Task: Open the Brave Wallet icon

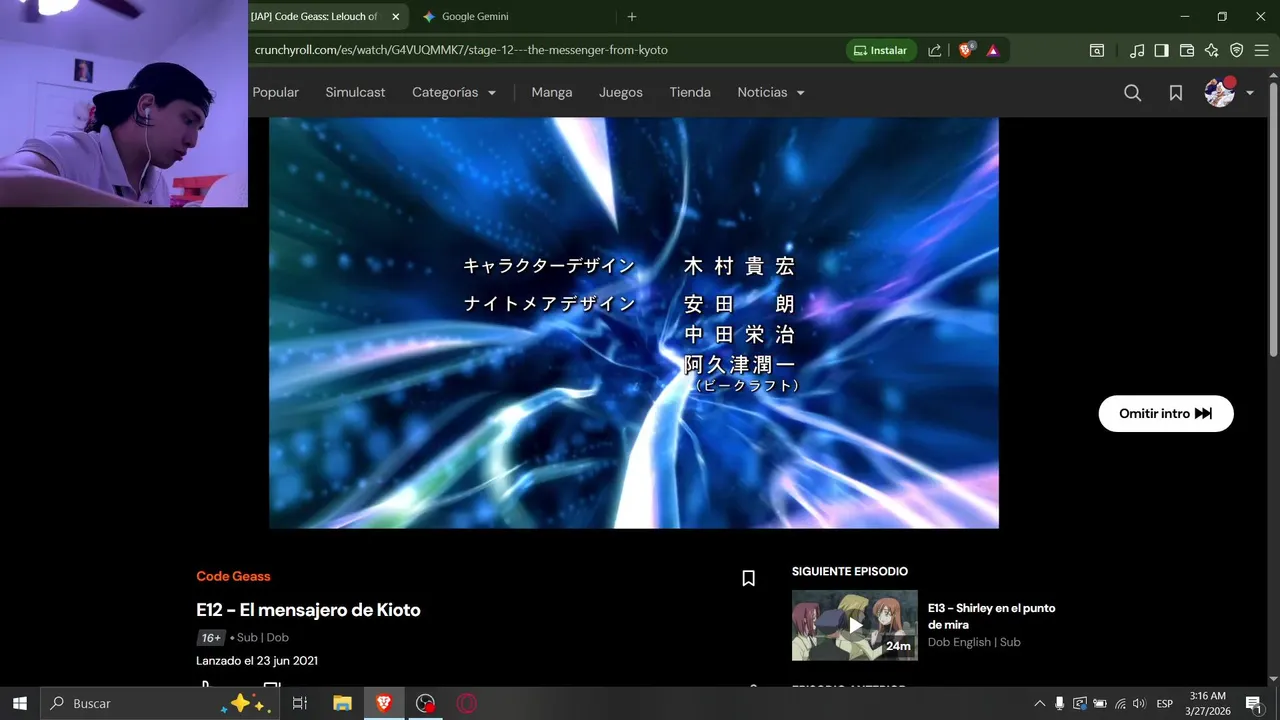Action: pyautogui.click(x=1187, y=50)
